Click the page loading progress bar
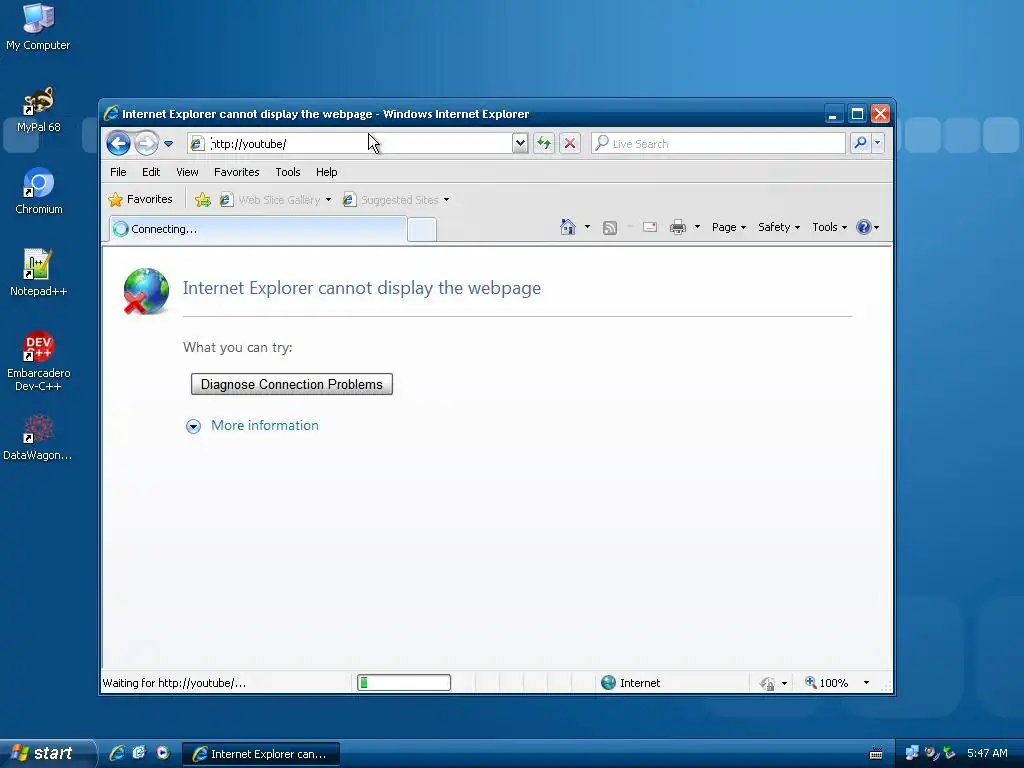The image size is (1024, 768). [x=404, y=682]
